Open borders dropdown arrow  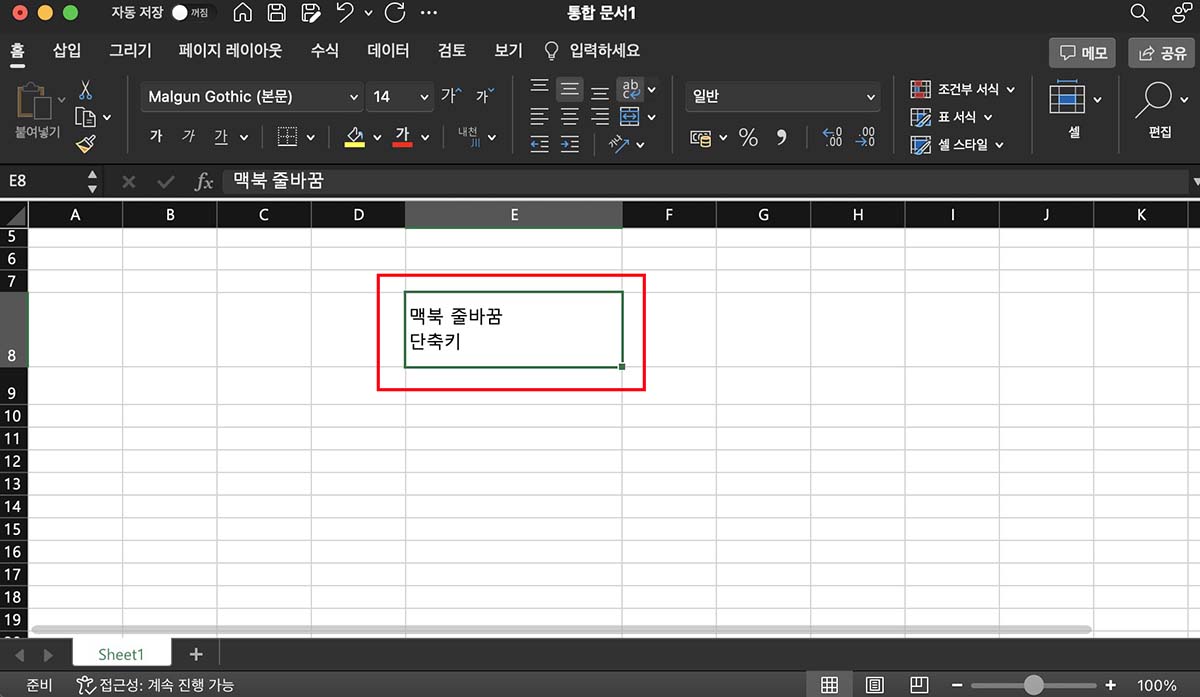coord(310,137)
